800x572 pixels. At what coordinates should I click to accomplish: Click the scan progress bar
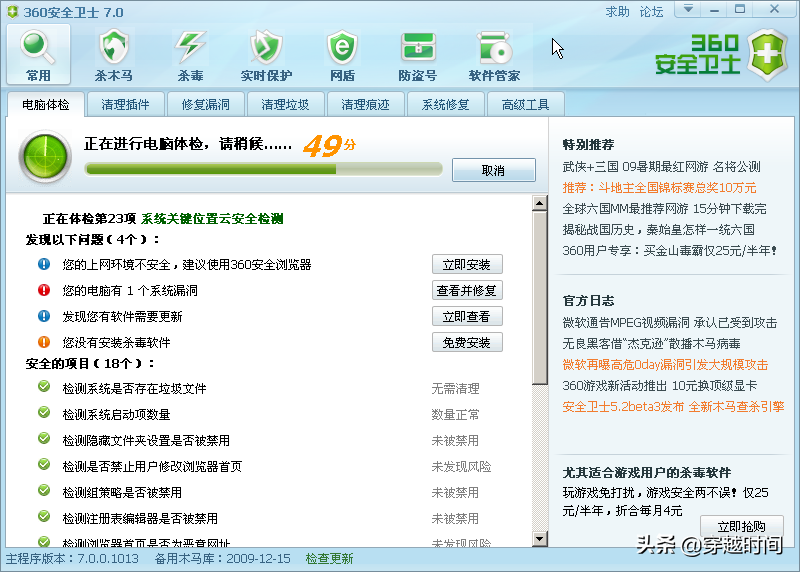265,170
